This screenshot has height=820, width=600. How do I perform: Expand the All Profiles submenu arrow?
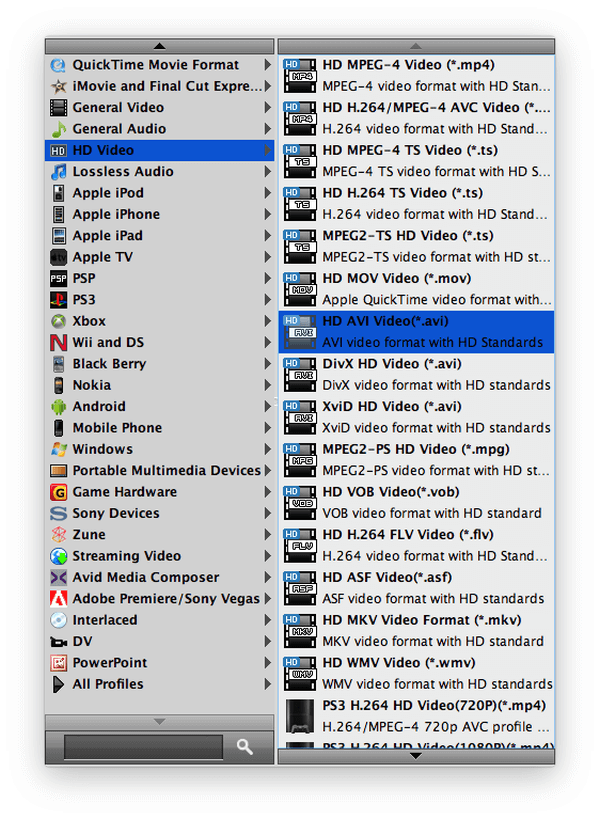[x=267, y=685]
